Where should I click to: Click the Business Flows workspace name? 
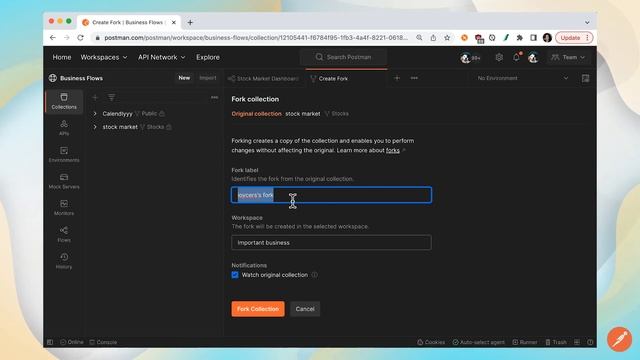pyautogui.click(x=81, y=78)
